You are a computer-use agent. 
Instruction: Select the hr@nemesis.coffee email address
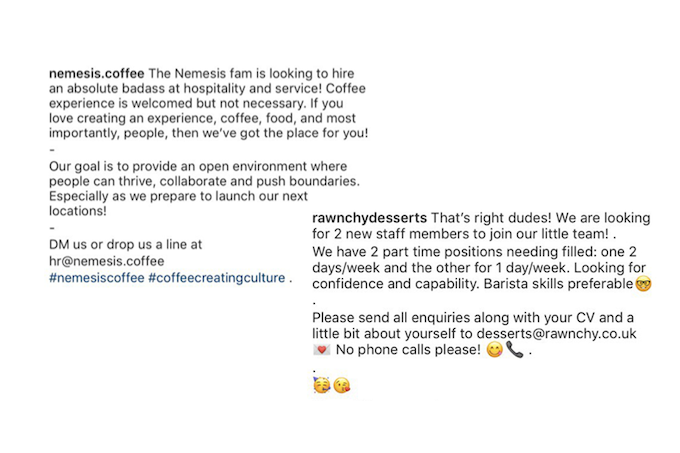(107, 261)
